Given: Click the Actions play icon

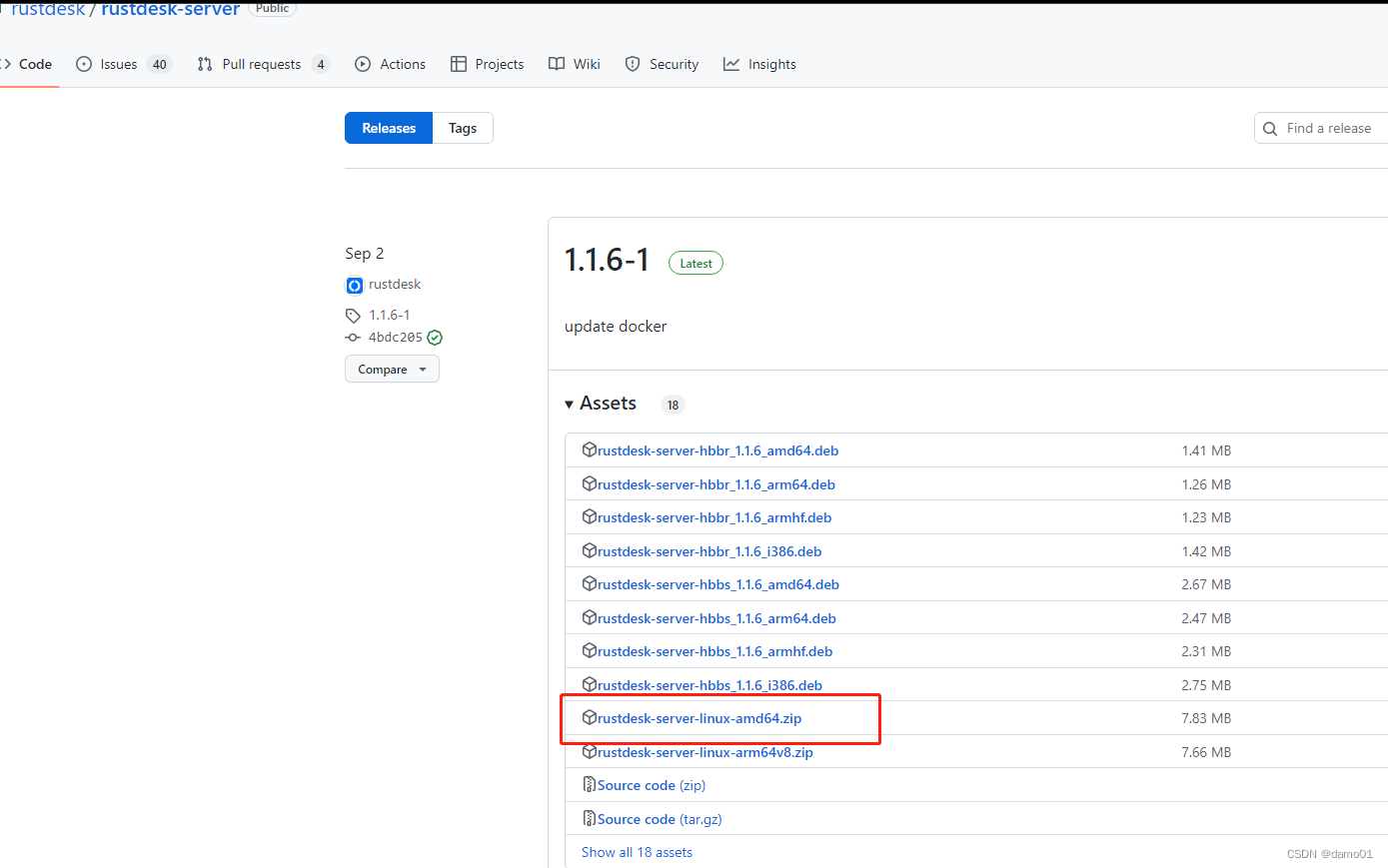Looking at the screenshot, I should tap(363, 64).
